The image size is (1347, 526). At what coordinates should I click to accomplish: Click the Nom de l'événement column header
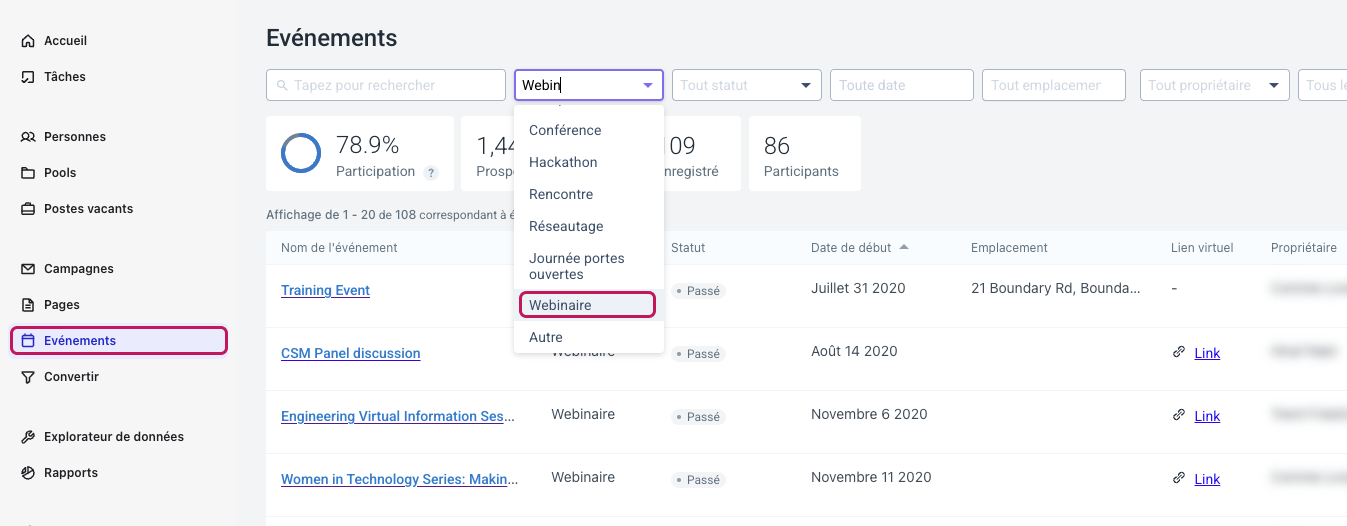(x=339, y=247)
